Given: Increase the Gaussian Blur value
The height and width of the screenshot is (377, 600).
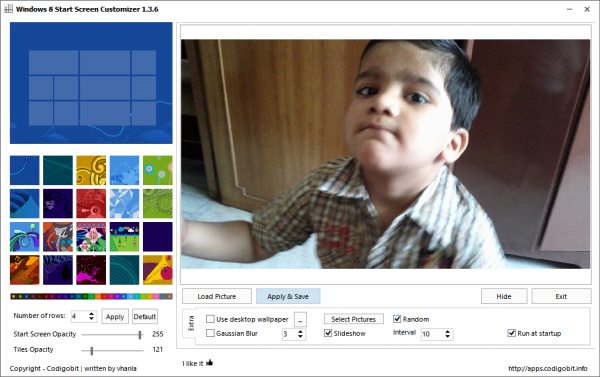Looking at the screenshot, I should click(300, 331).
